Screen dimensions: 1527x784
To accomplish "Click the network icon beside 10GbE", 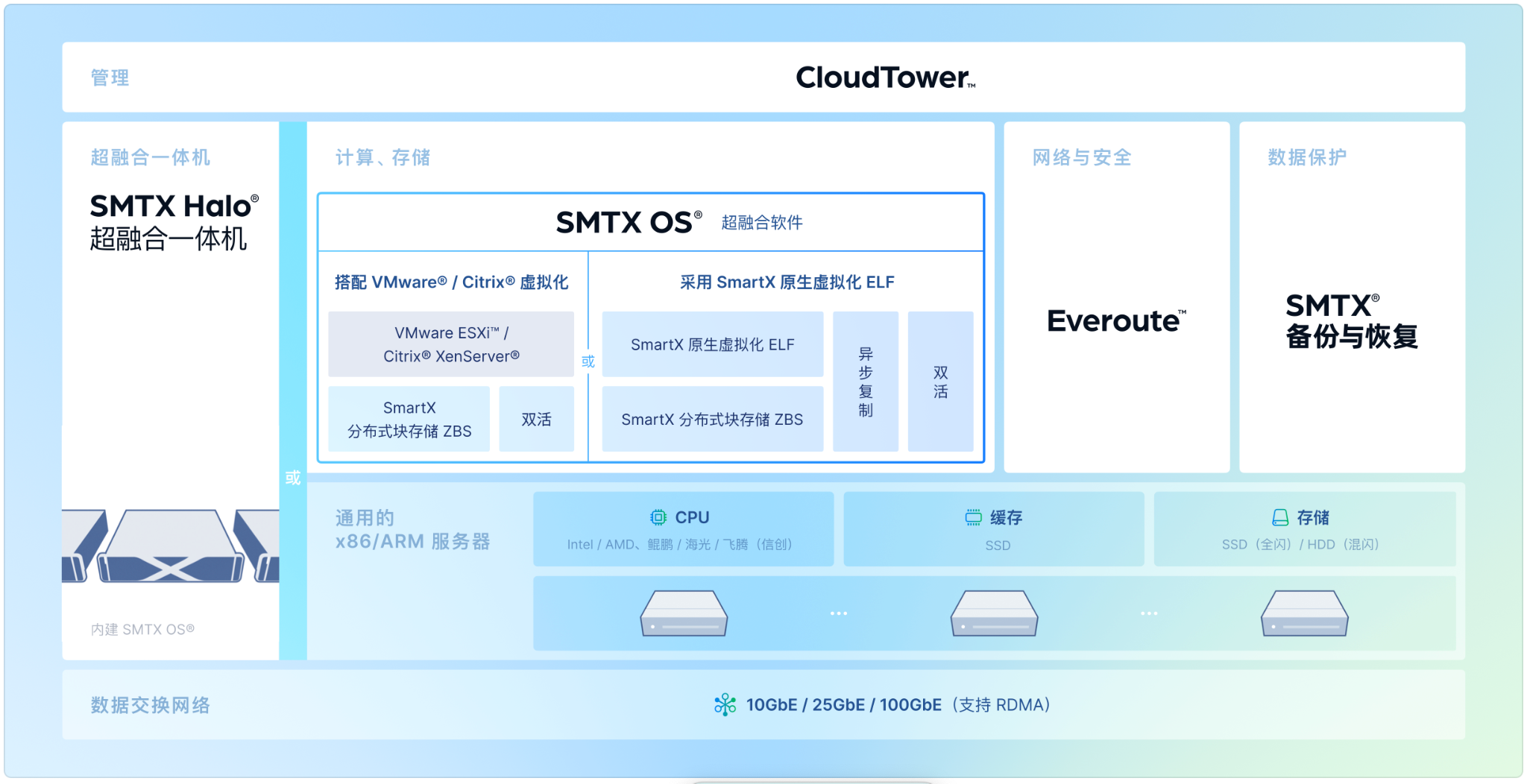I will 725,704.
